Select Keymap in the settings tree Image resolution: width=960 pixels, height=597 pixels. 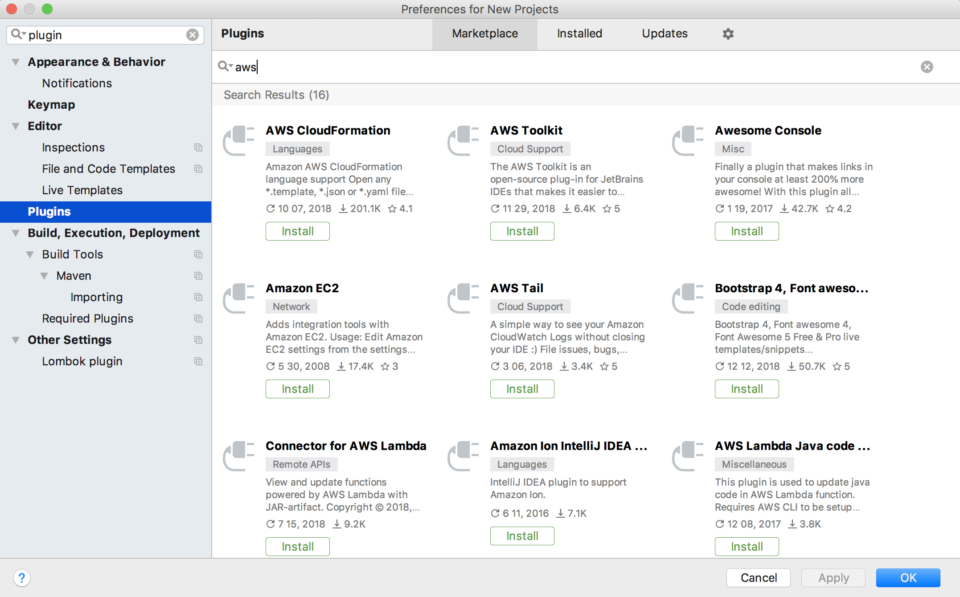pos(51,105)
